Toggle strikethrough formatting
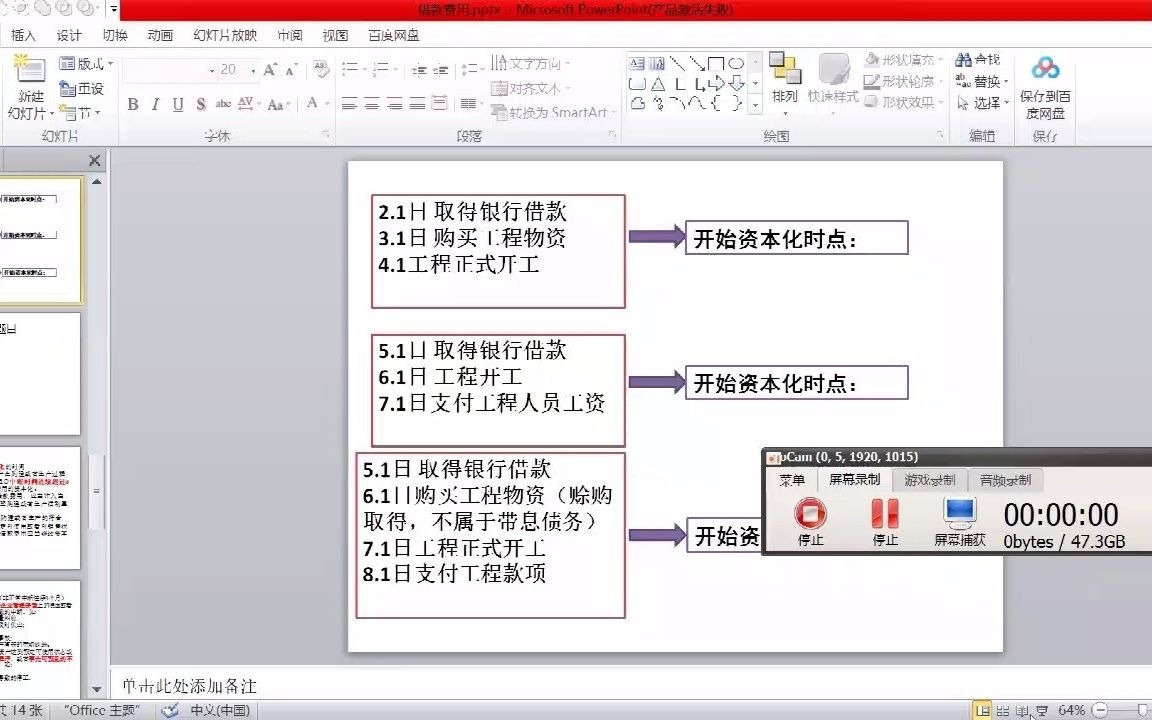 pos(223,103)
